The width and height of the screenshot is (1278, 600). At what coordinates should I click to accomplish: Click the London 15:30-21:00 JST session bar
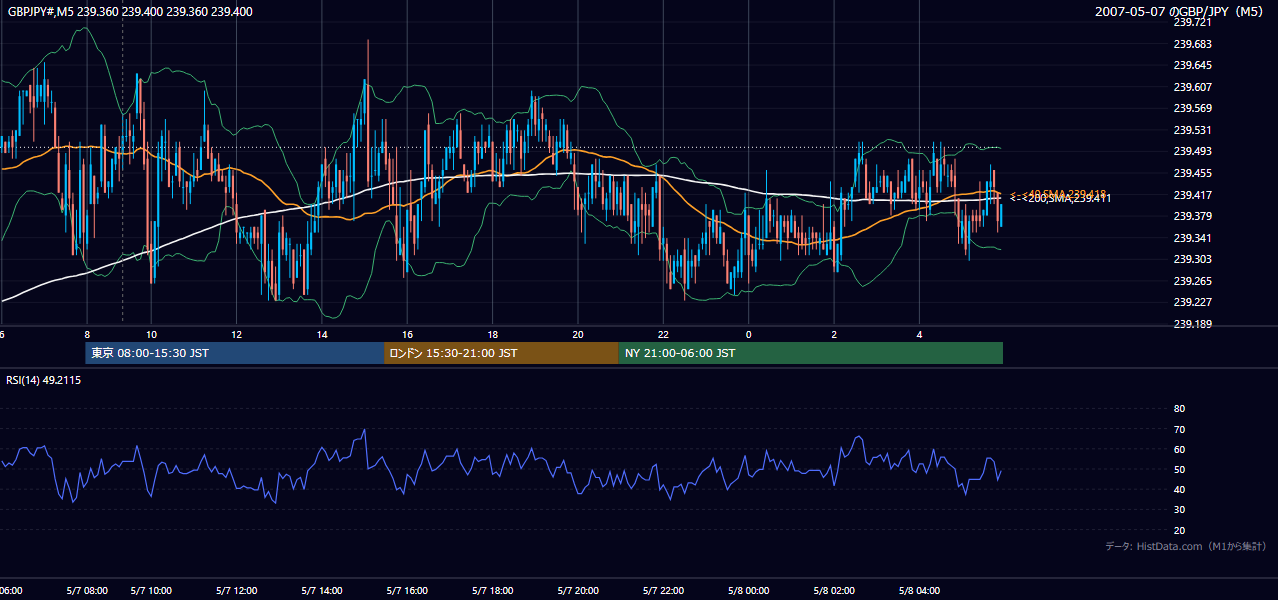point(501,353)
